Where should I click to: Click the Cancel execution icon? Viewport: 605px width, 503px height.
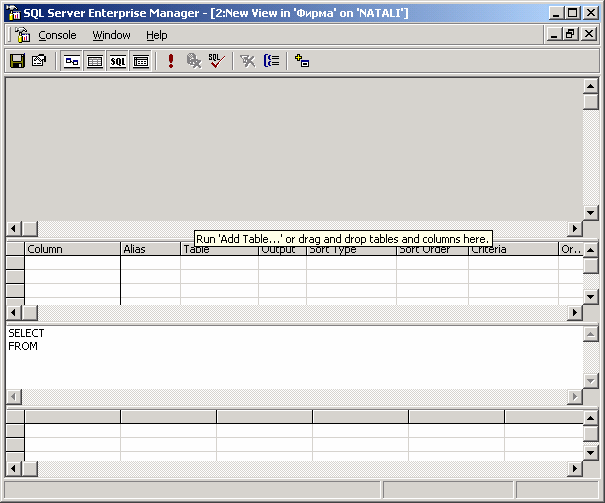coord(194,61)
